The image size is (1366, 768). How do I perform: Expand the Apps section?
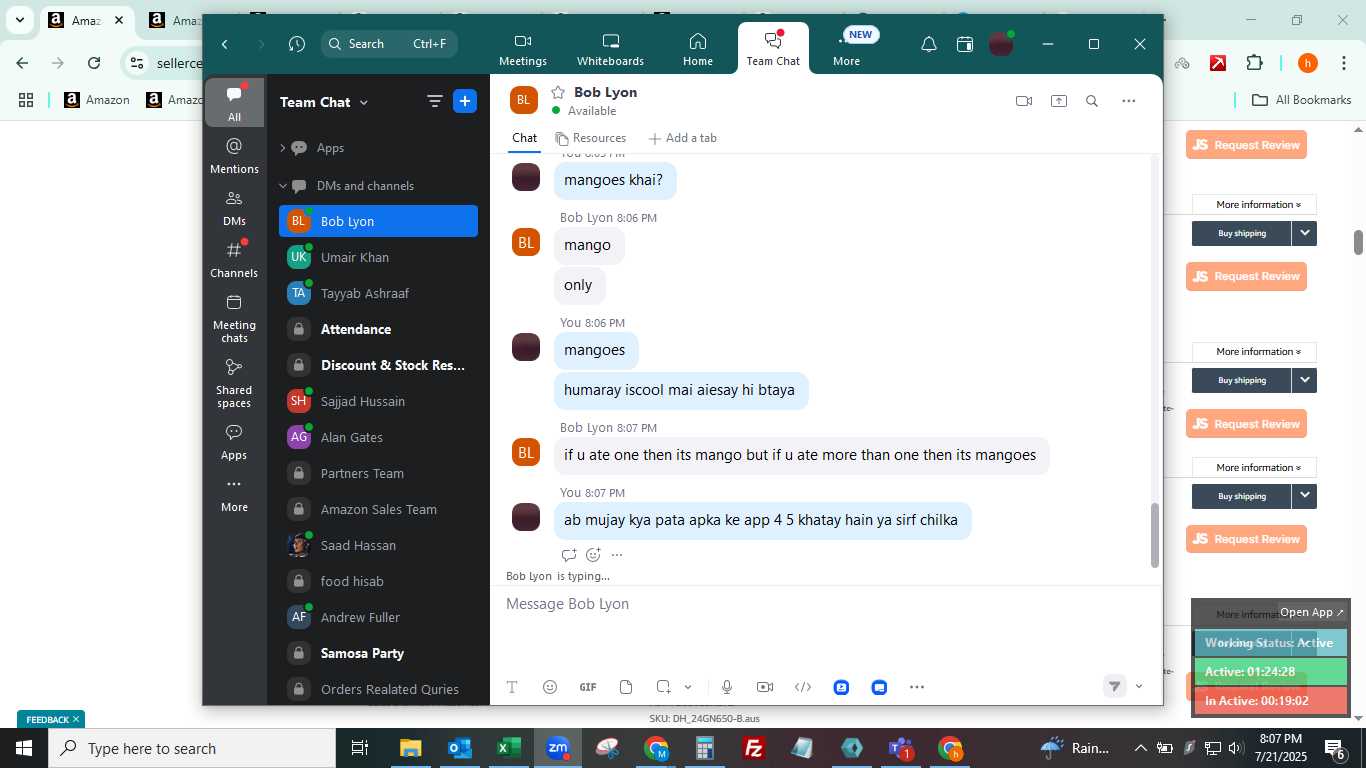tap(283, 148)
